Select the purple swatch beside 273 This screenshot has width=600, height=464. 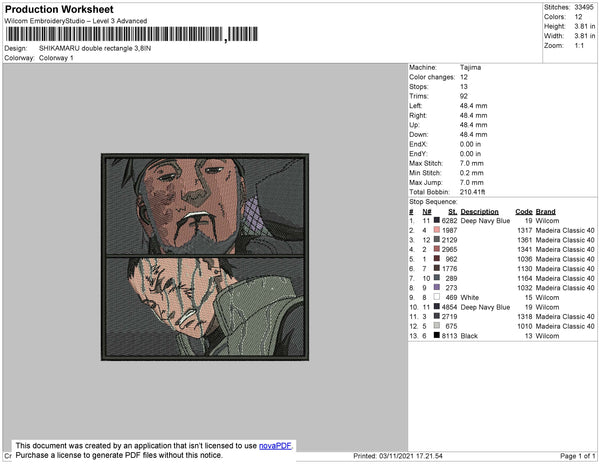pyautogui.click(x=437, y=287)
